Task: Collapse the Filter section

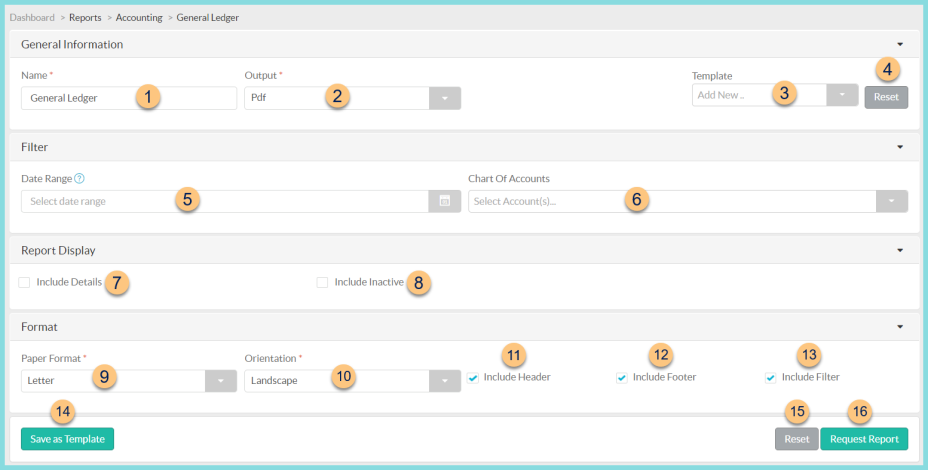Action: tap(900, 147)
